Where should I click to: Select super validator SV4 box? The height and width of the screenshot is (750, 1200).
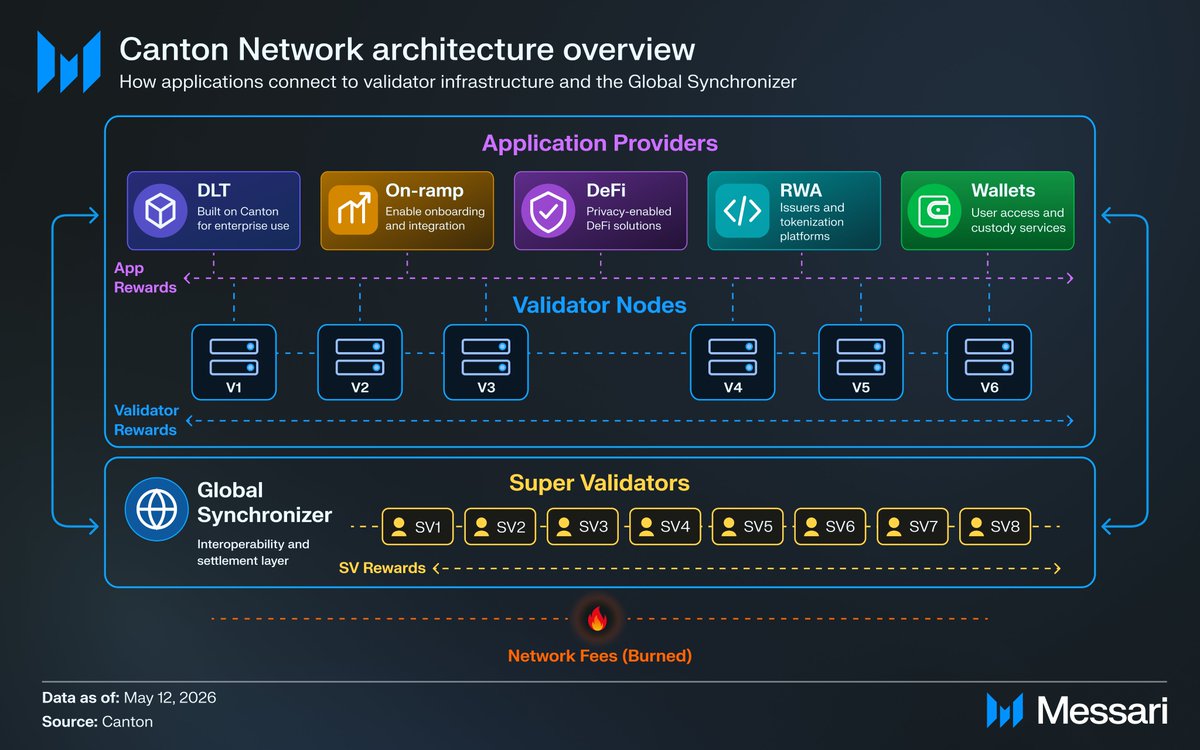click(x=665, y=527)
